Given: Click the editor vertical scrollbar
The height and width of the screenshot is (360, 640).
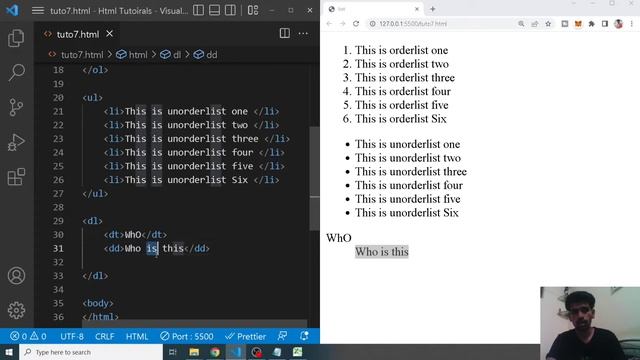Looking at the screenshot, I should (x=314, y=178).
